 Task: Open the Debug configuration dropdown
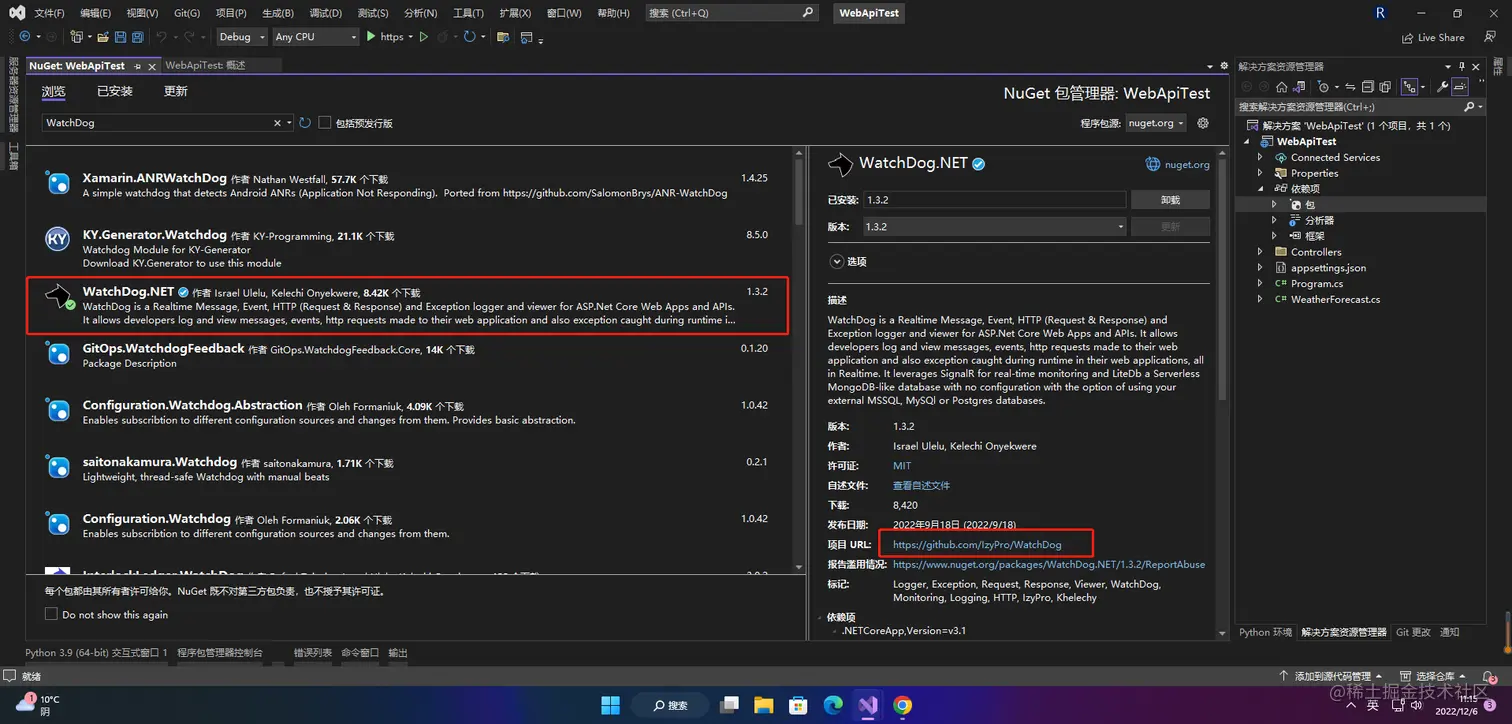pyautogui.click(x=242, y=37)
